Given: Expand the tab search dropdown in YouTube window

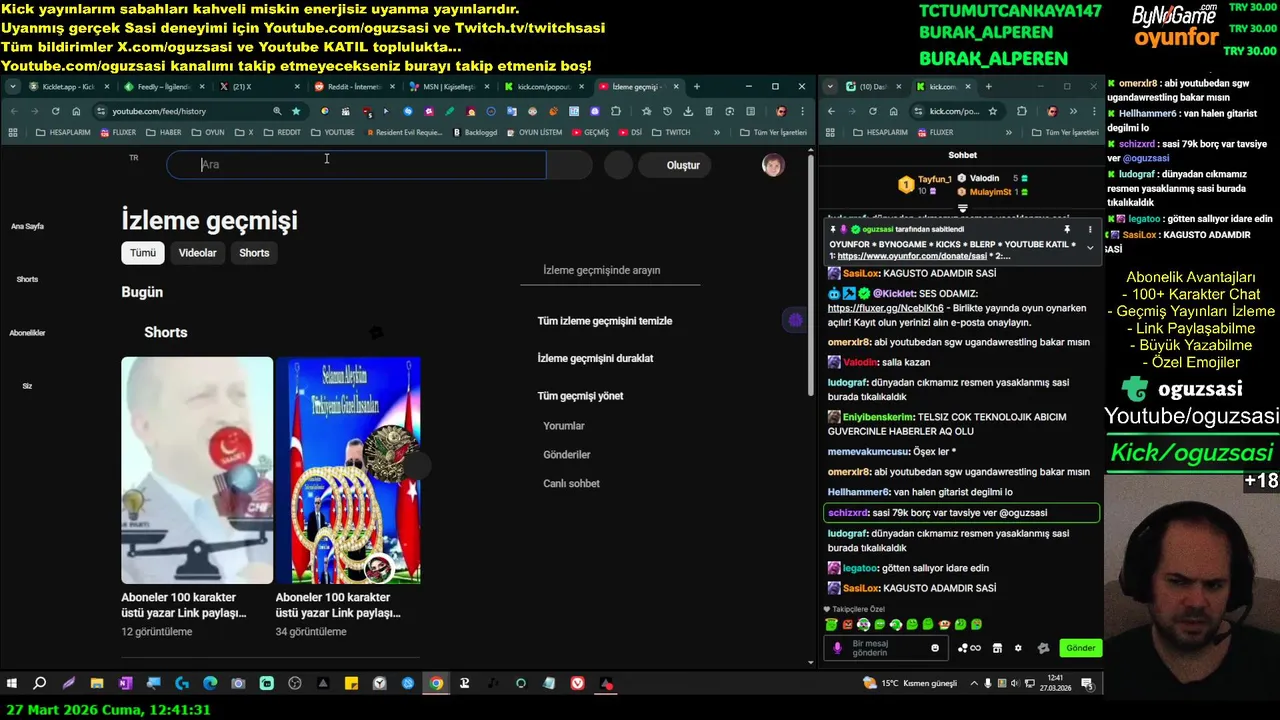Looking at the screenshot, I should (x=12, y=87).
